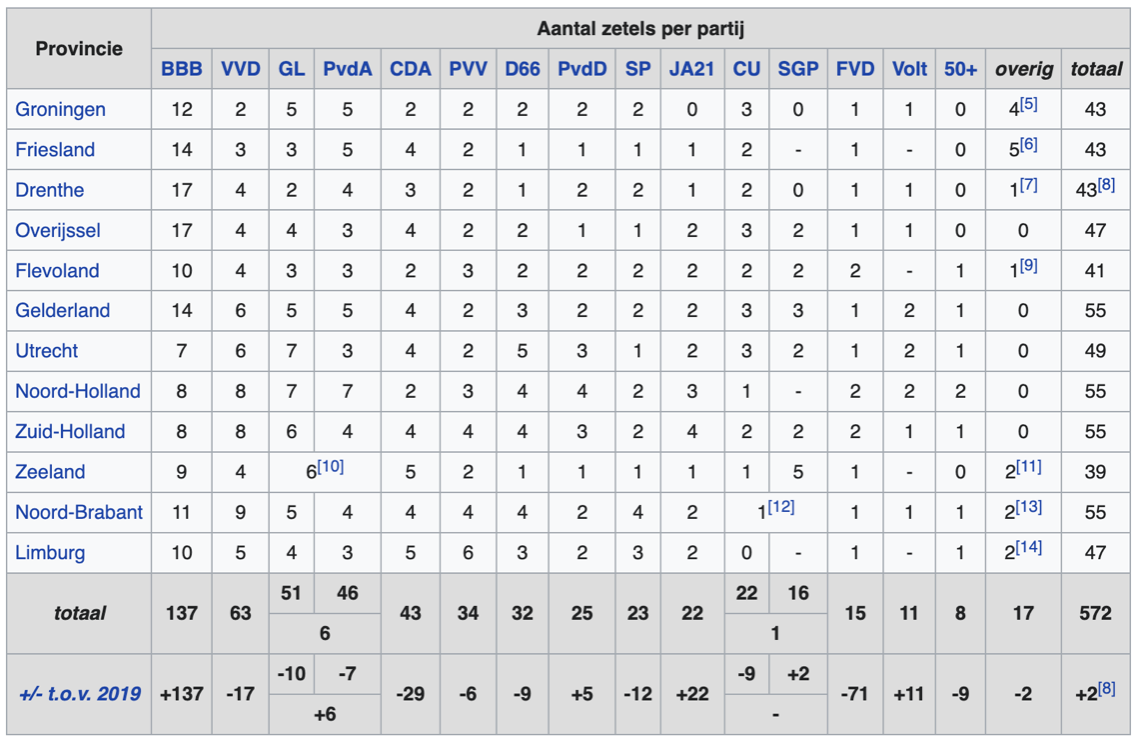This screenshot has width=1136, height=744.
Task: Open footnote 10 in Zeeland row
Action: (x=330, y=466)
